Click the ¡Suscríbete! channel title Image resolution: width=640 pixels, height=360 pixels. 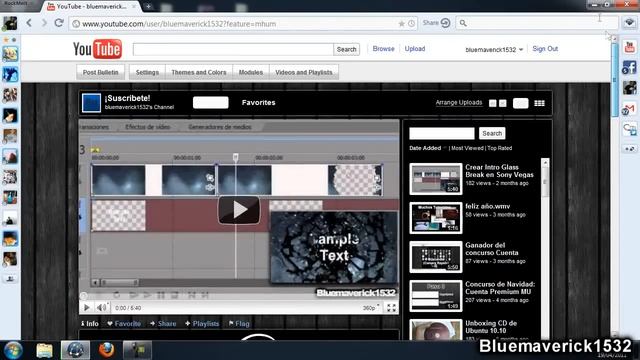pyautogui.click(x=127, y=98)
